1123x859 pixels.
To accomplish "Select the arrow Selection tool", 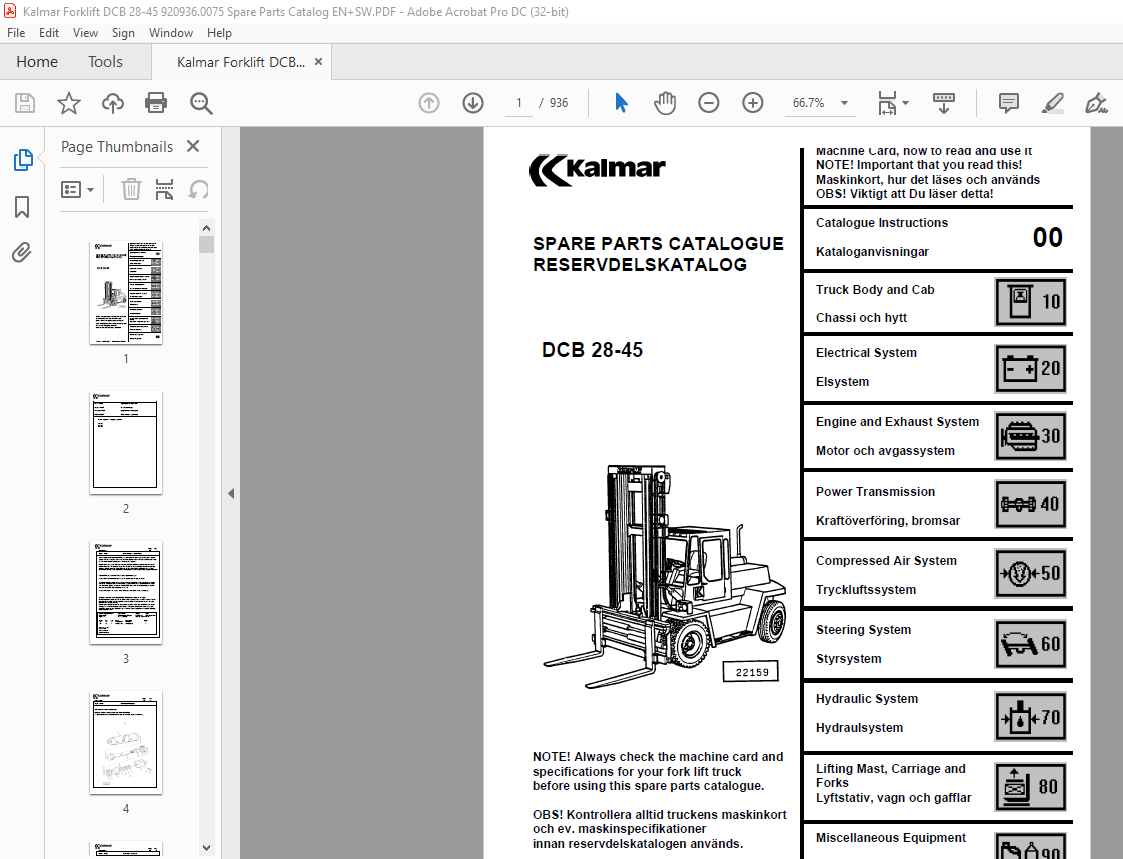I will point(620,102).
